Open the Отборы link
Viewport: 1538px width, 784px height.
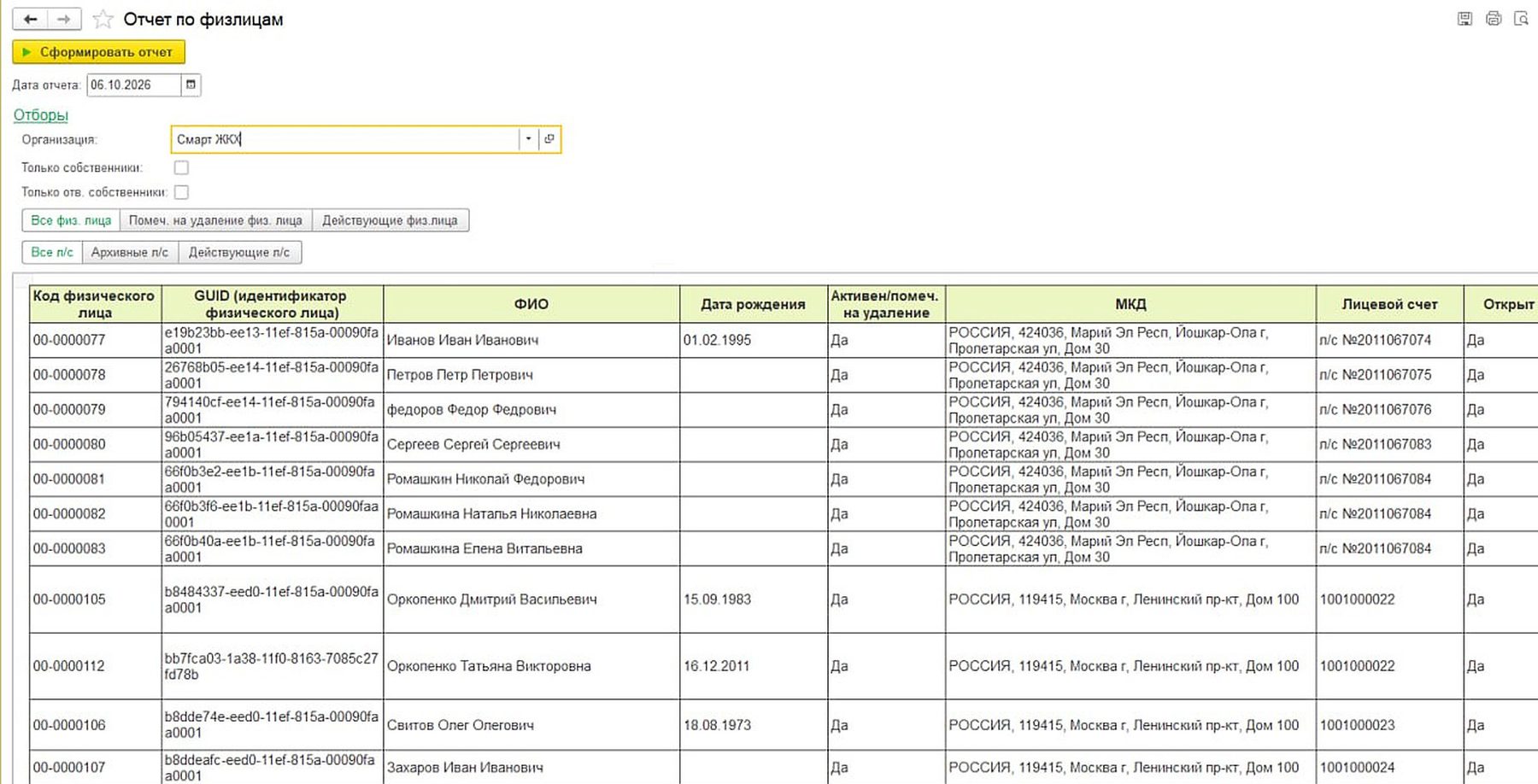point(40,115)
